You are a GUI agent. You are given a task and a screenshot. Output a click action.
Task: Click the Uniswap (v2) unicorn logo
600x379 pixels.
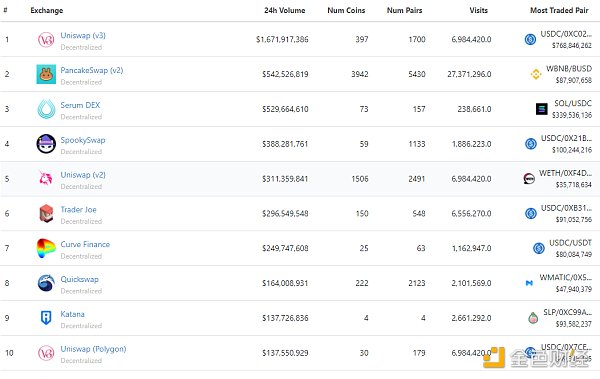(x=46, y=178)
